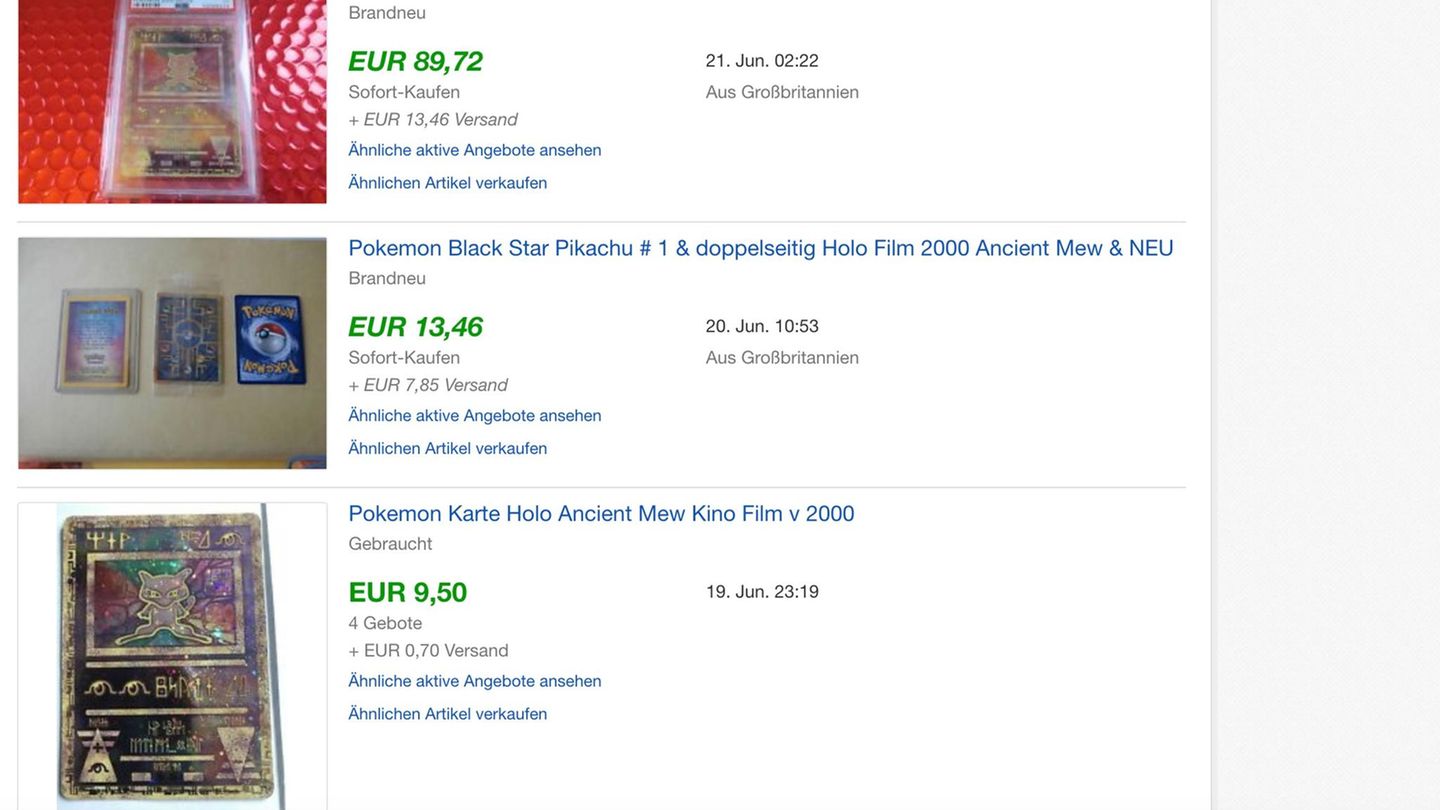
Task: Click the '20. Jun. 10:53' sale date
Action: (762, 327)
